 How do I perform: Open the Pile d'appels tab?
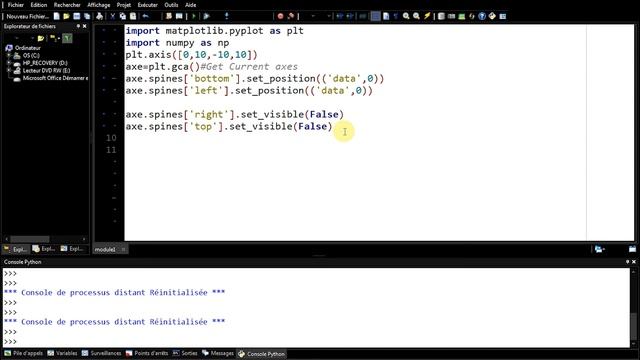coord(24,353)
